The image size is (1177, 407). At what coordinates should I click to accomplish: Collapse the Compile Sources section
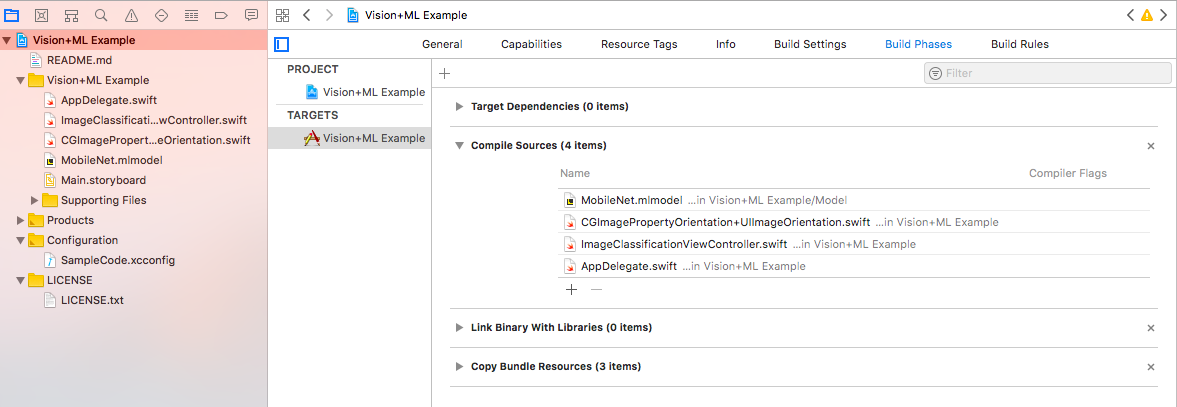[459, 146]
